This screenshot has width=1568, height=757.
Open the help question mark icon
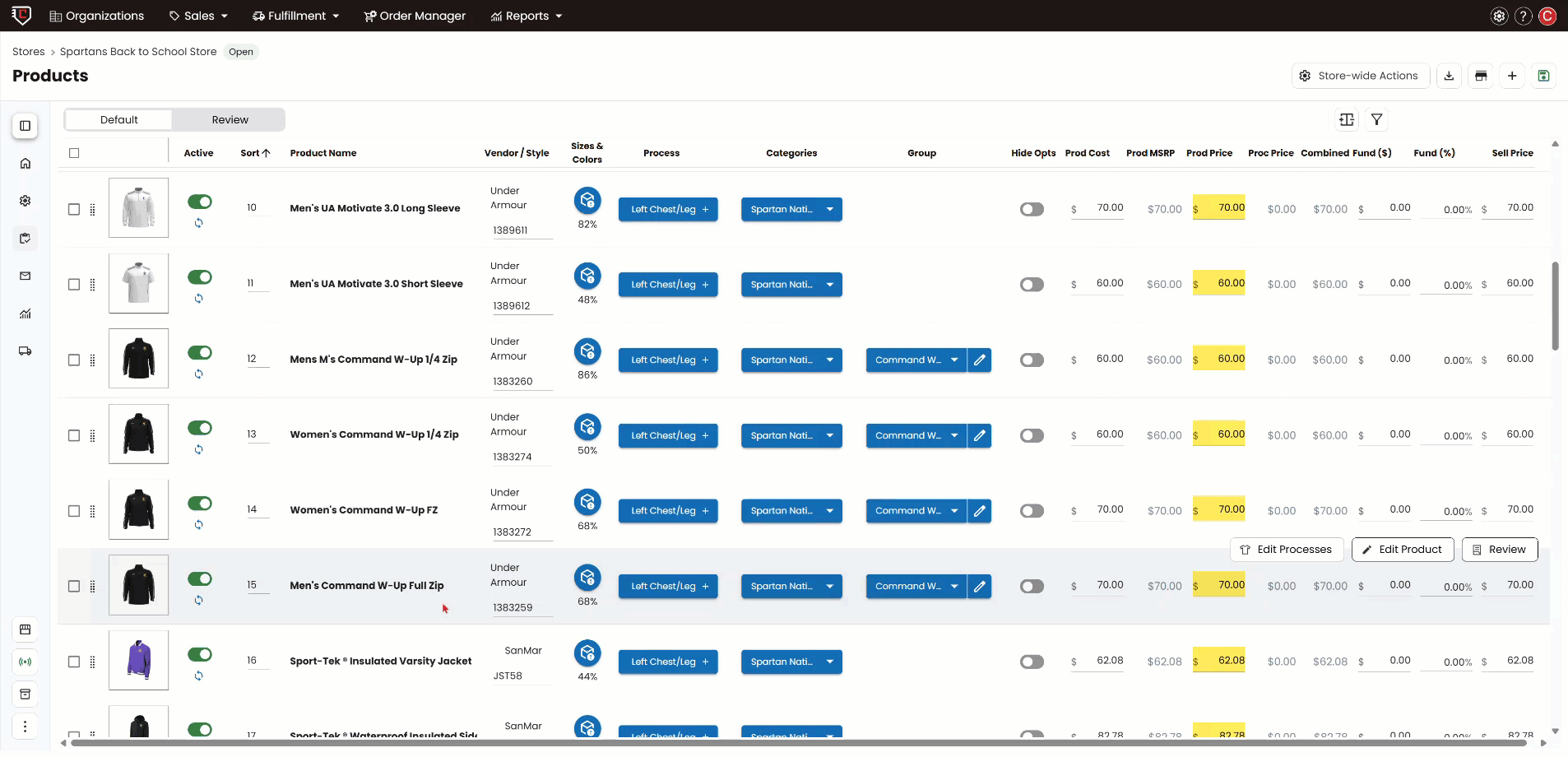click(x=1524, y=16)
